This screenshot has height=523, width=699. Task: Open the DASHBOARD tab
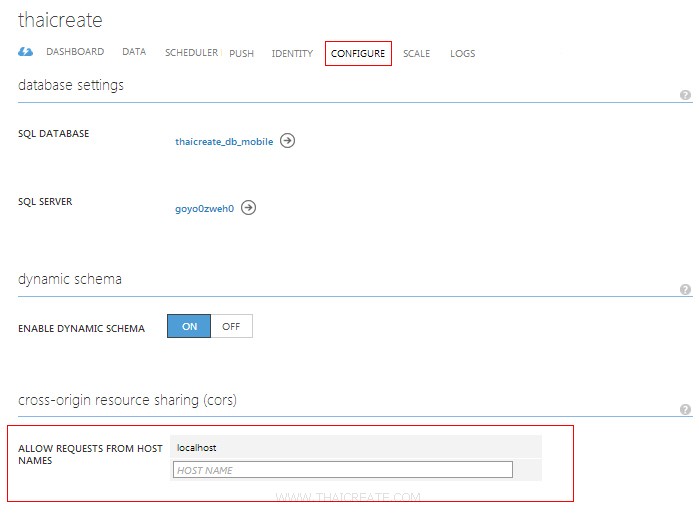pos(75,52)
